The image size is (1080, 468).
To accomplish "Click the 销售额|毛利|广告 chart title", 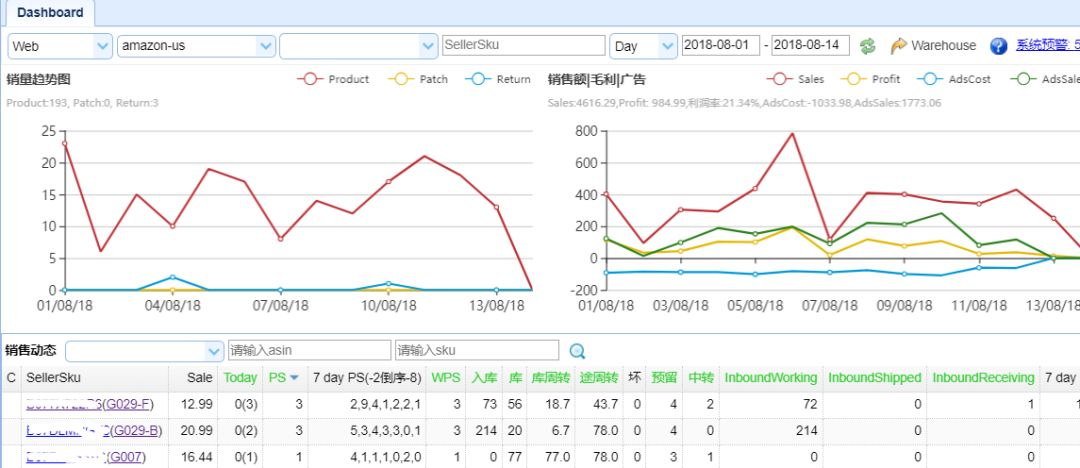I will [596, 79].
